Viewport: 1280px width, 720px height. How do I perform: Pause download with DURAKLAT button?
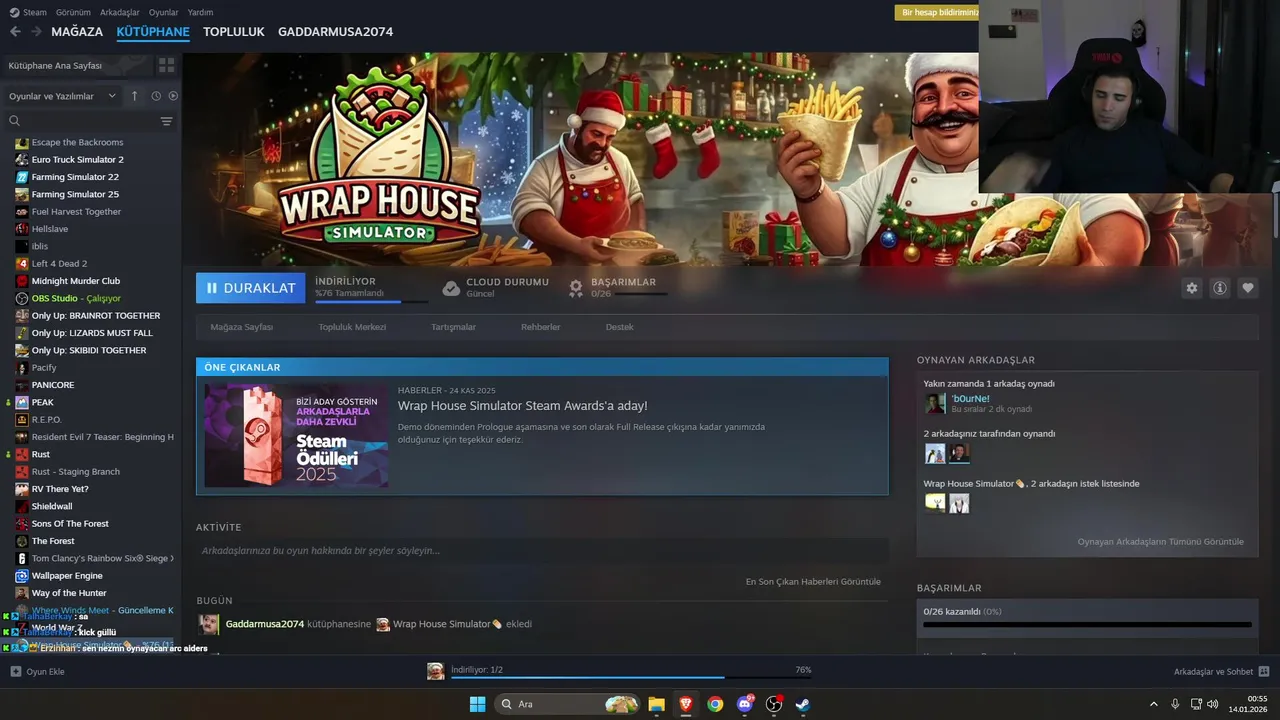click(251, 288)
